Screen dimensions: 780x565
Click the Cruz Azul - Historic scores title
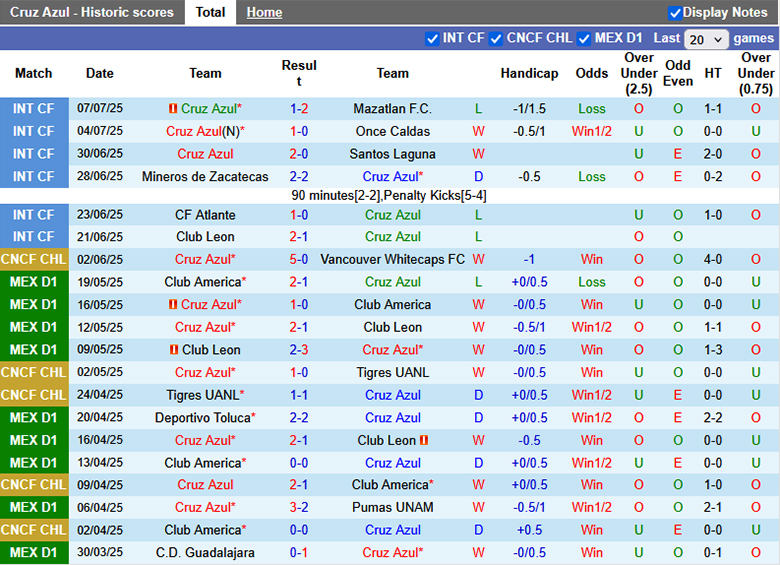tap(92, 12)
